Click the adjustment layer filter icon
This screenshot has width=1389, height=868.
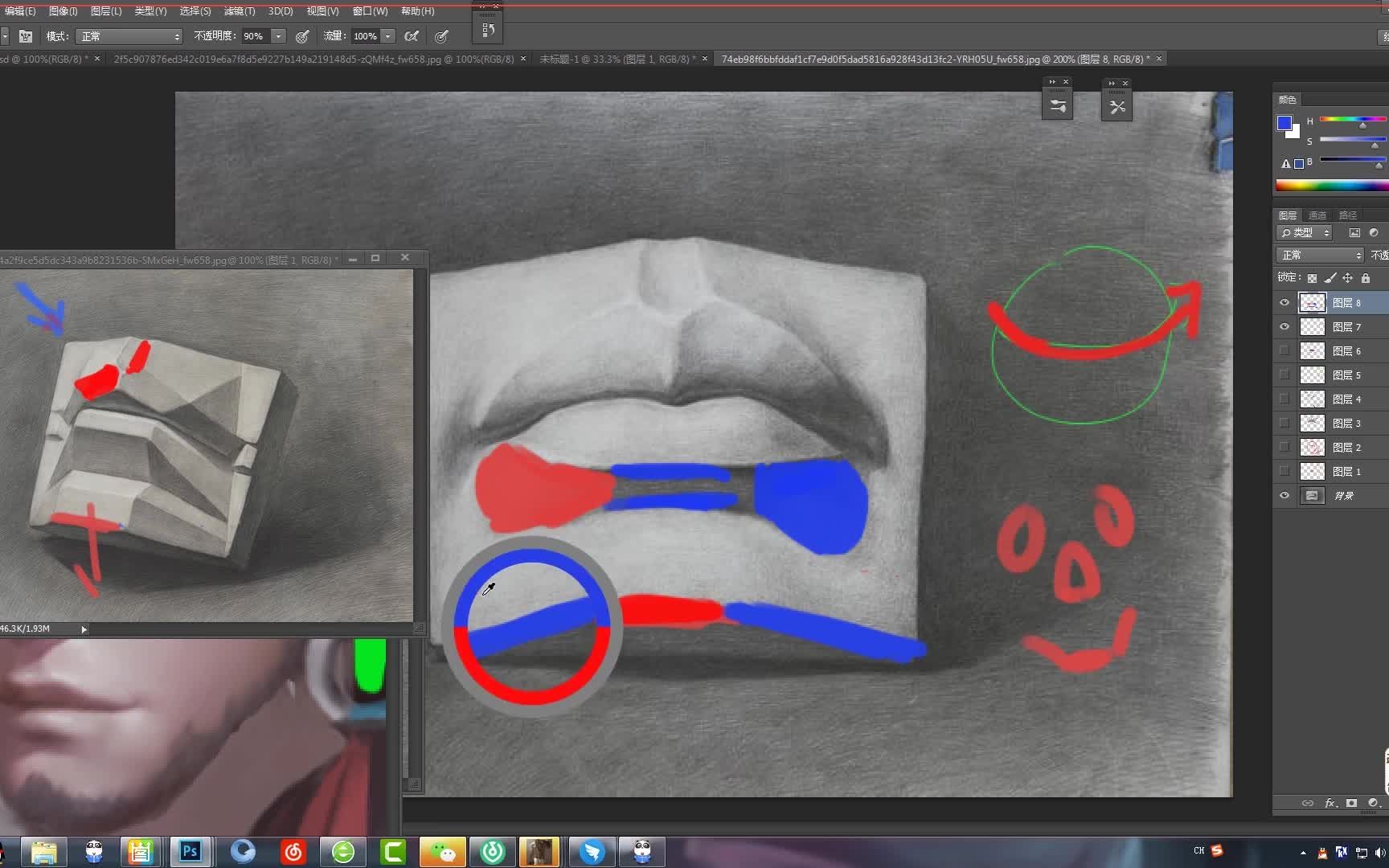pyautogui.click(x=1374, y=233)
